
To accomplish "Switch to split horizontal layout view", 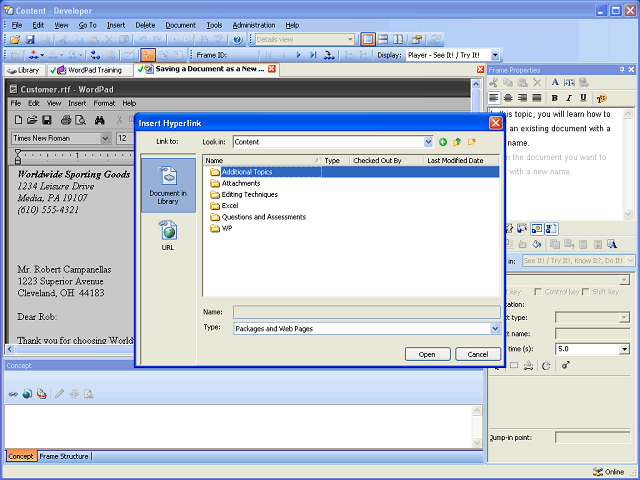I will pyautogui.click(x=383, y=40).
